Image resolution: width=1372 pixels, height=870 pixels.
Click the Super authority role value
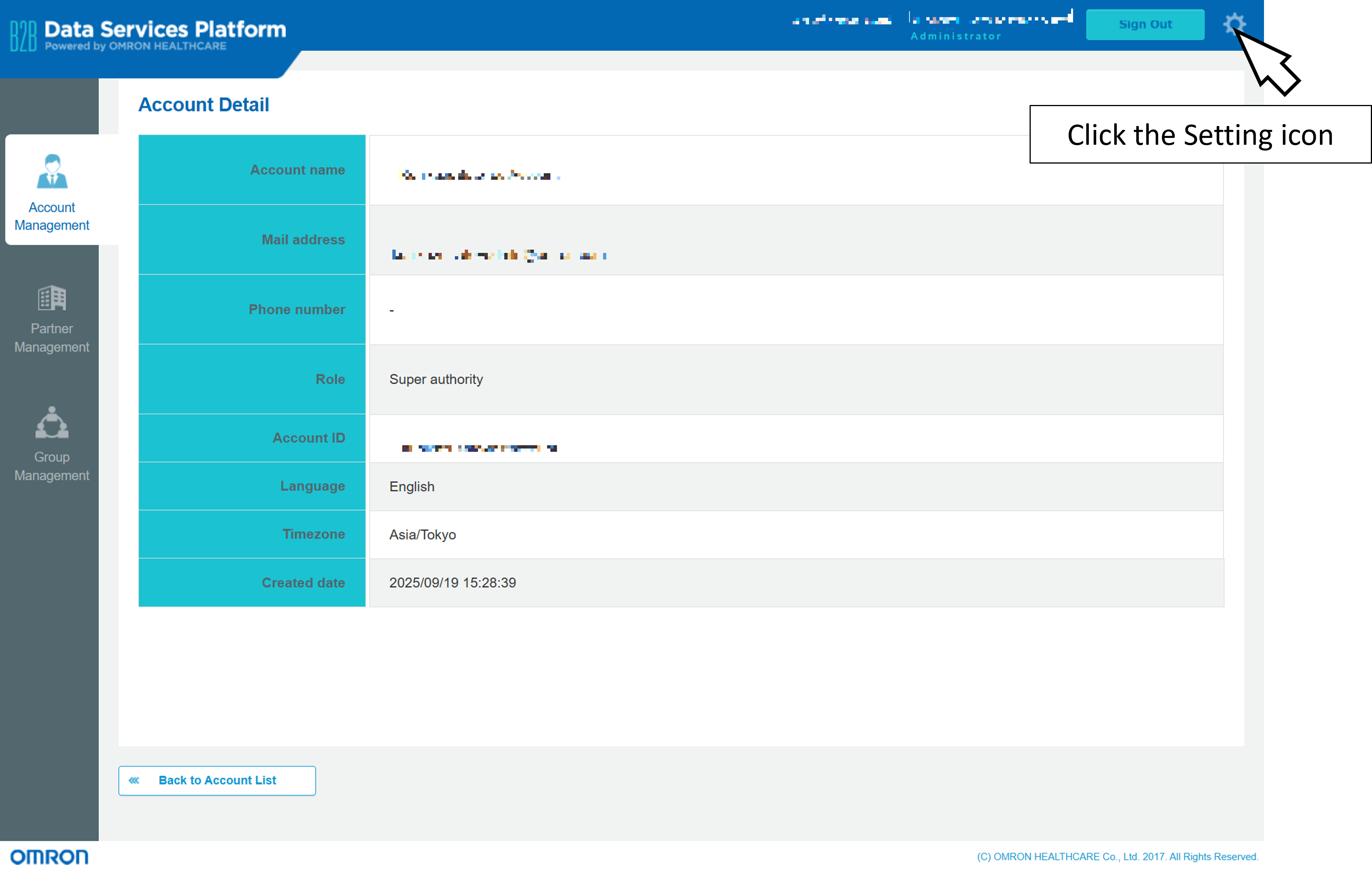(436, 379)
